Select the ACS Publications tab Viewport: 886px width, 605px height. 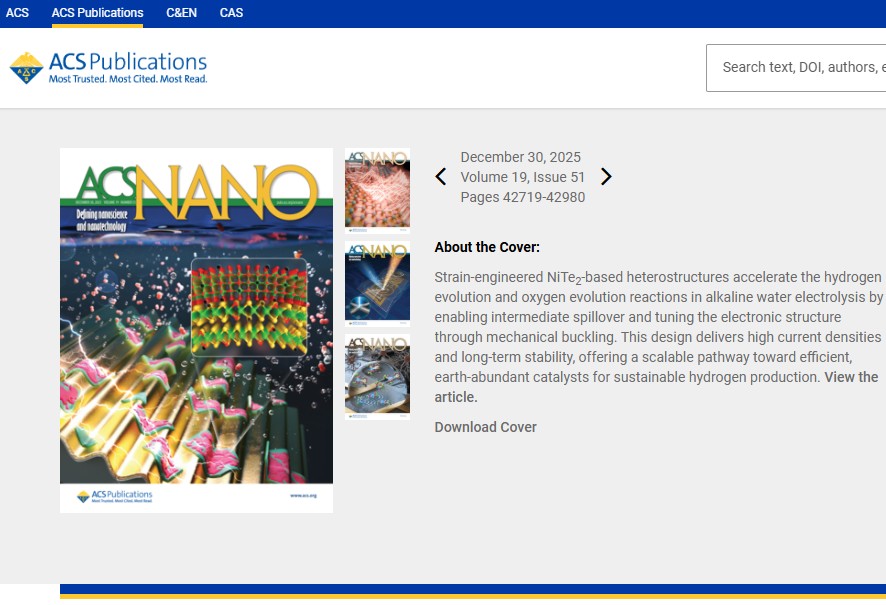[x=97, y=12]
